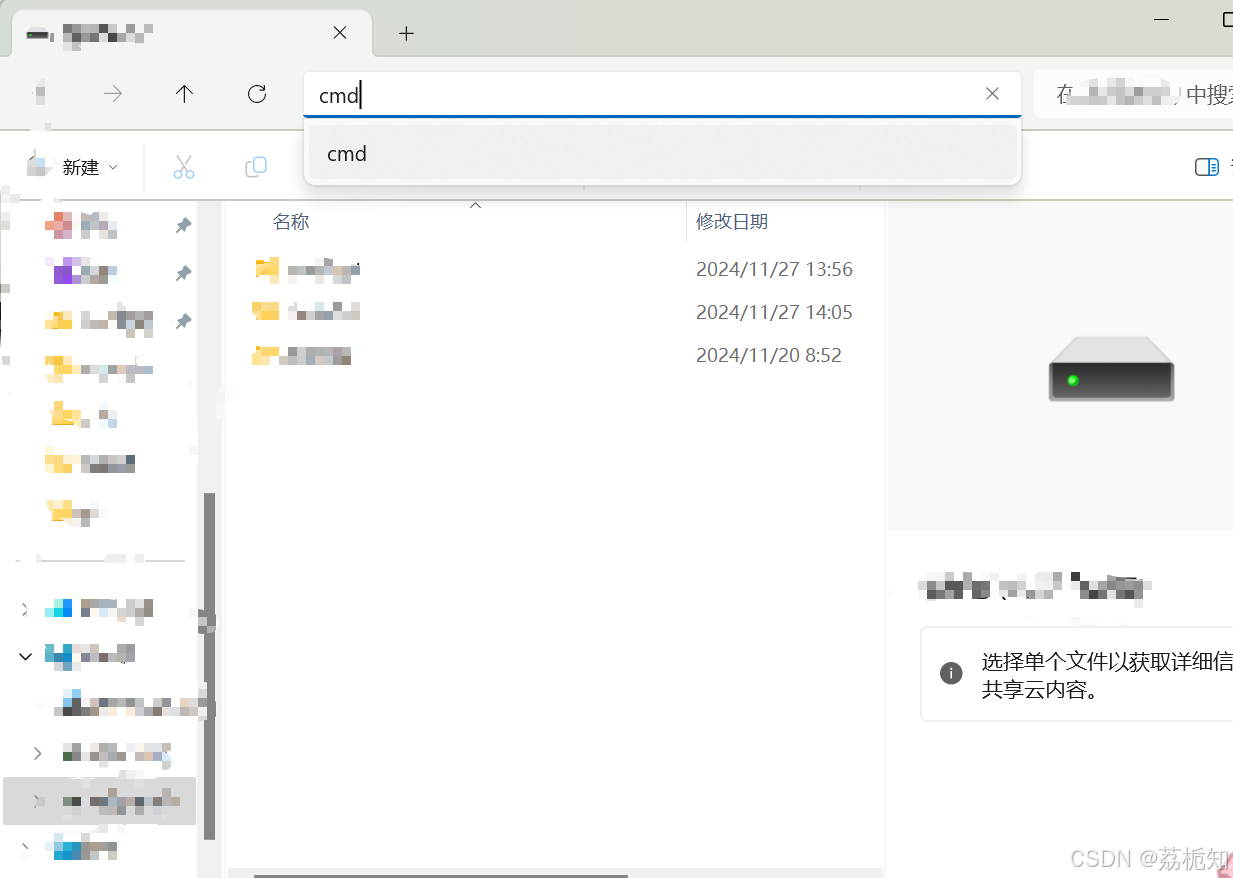Open a new tab with the plus button
1233x878 pixels.
point(406,33)
